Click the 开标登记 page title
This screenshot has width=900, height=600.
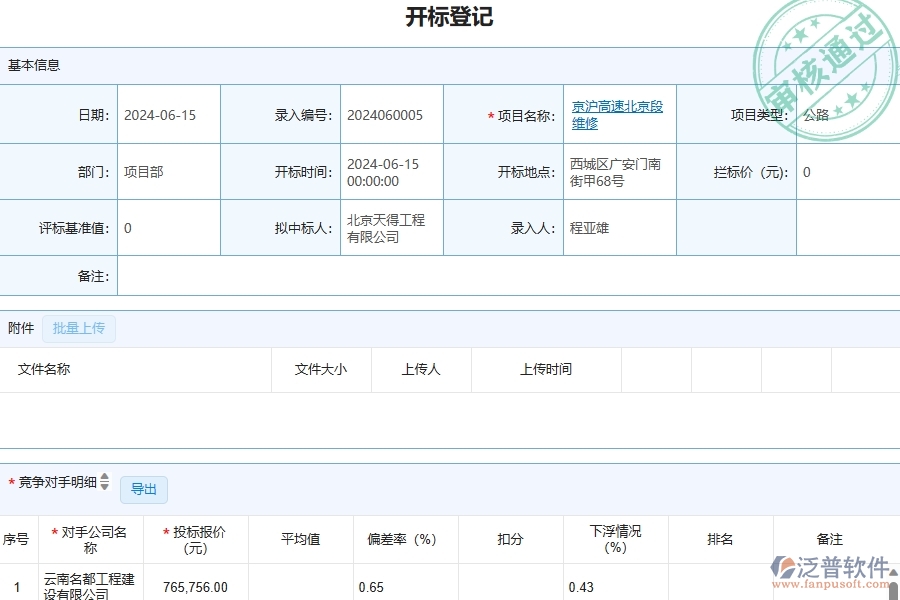449,17
